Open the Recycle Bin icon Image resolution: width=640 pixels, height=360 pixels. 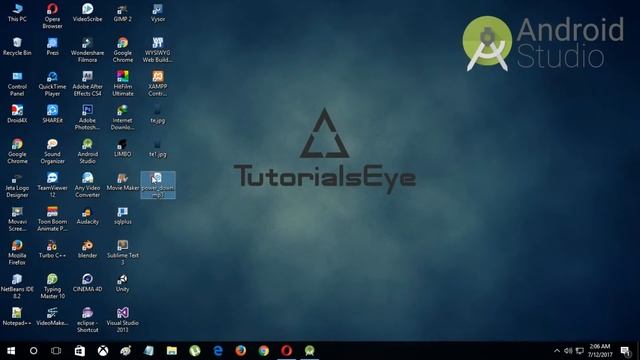point(17,46)
